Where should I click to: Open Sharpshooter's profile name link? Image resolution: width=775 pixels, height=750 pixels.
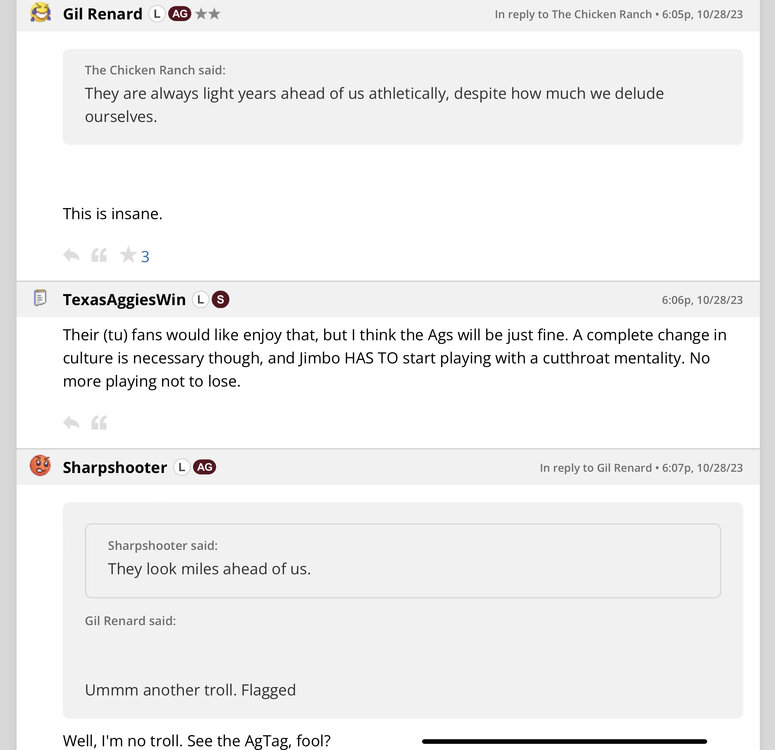[x=114, y=467]
